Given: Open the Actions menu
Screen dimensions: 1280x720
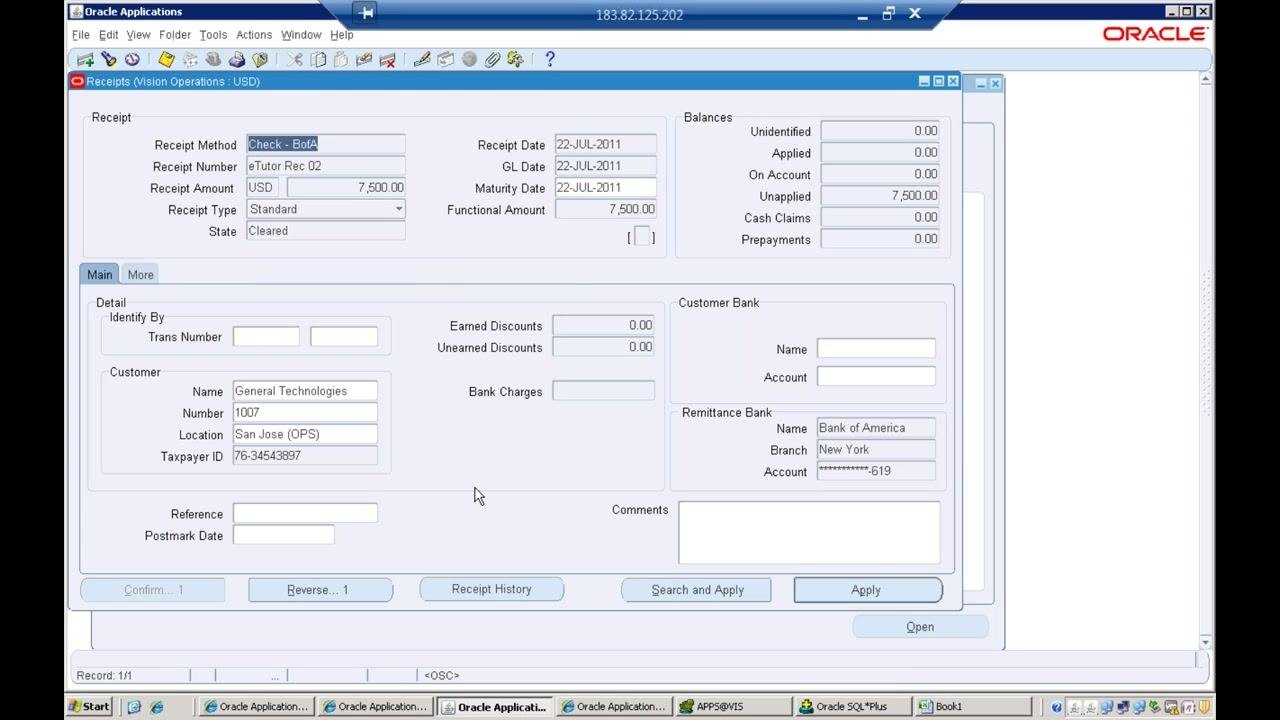Looking at the screenshot, I should tap(254, 35).
